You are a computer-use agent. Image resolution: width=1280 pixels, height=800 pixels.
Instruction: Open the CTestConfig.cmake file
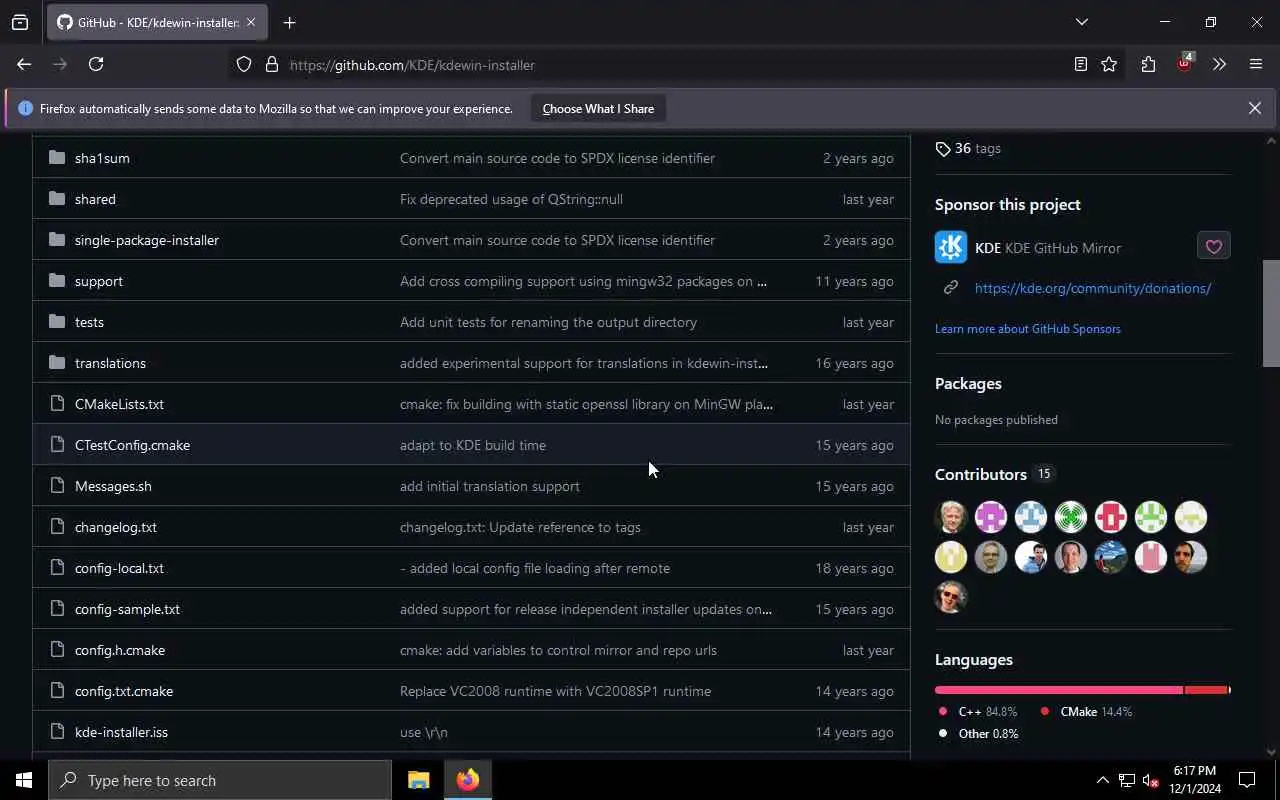tap(132, 445)
